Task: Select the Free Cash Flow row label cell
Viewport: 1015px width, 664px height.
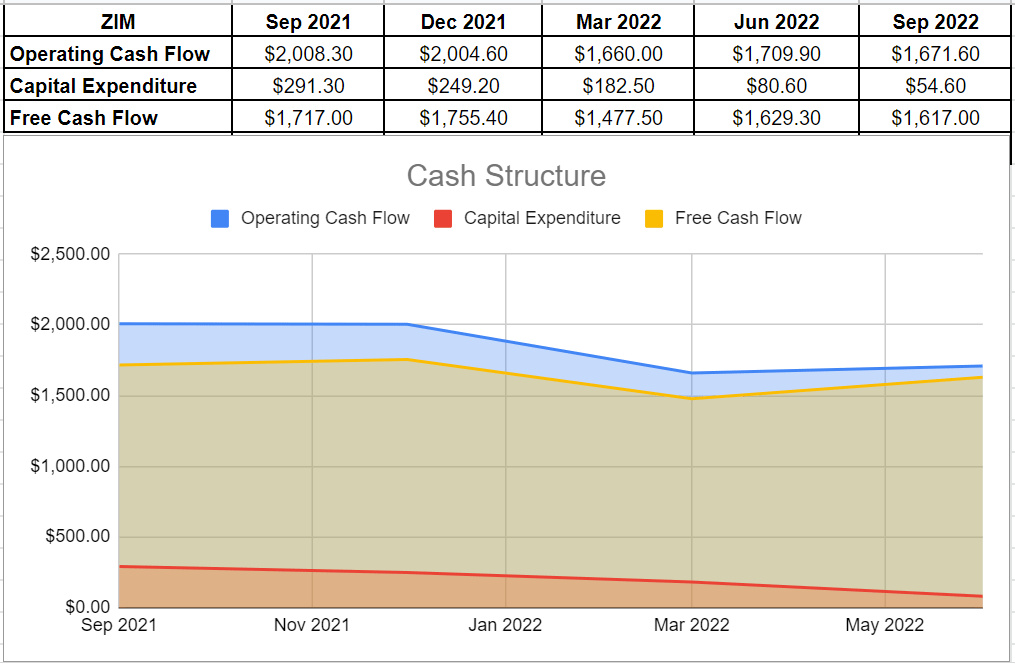Action: click(118, 117)
